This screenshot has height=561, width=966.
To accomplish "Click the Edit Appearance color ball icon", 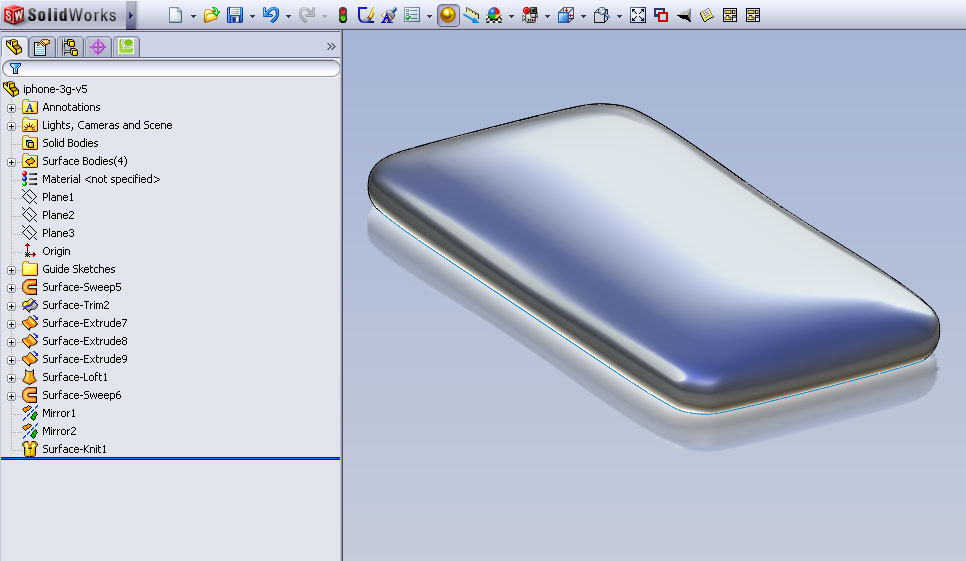I will coord(494,15).
